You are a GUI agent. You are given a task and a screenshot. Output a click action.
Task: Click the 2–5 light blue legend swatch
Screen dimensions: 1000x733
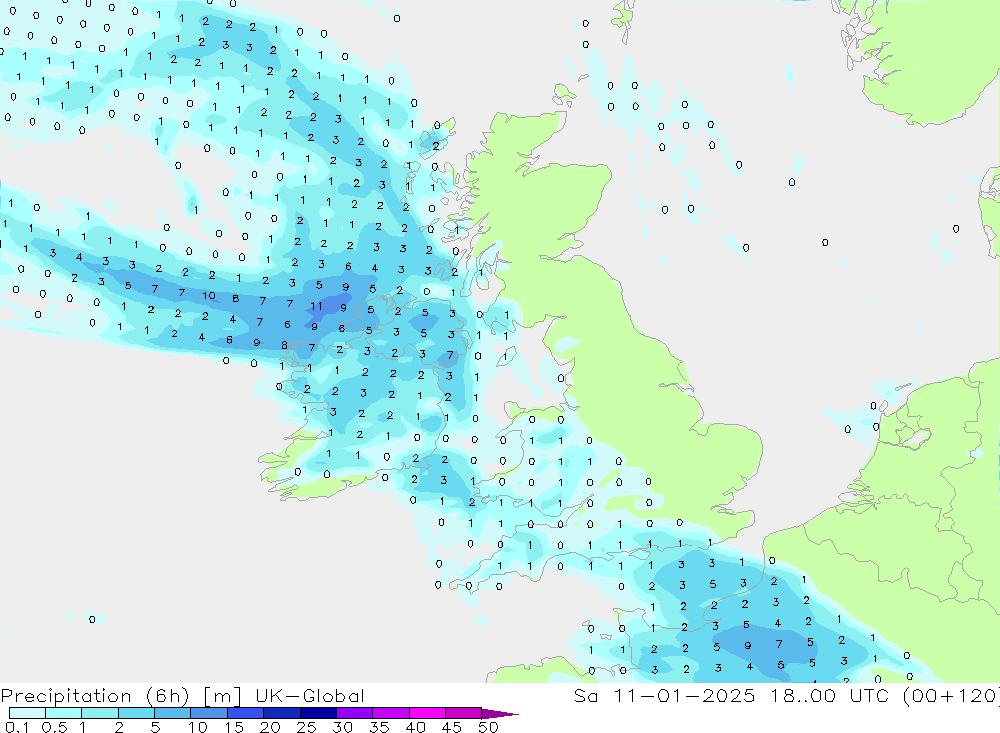coord(136,713)
